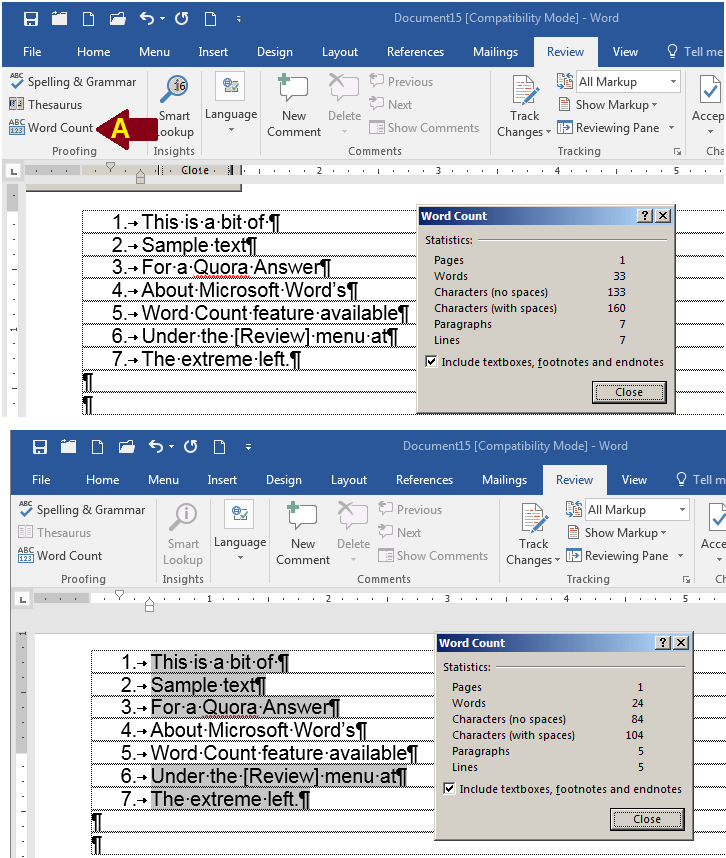Uncheck Include textboxes in 33-word dialog
The height and width of the screenshot is (858, 726).
pos(431,362)
